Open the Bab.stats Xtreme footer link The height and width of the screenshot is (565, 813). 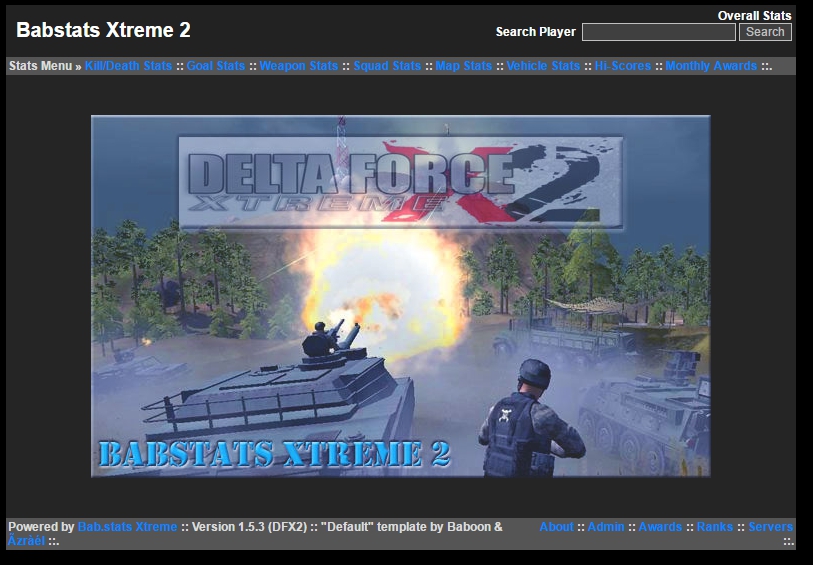click(127, 527)
